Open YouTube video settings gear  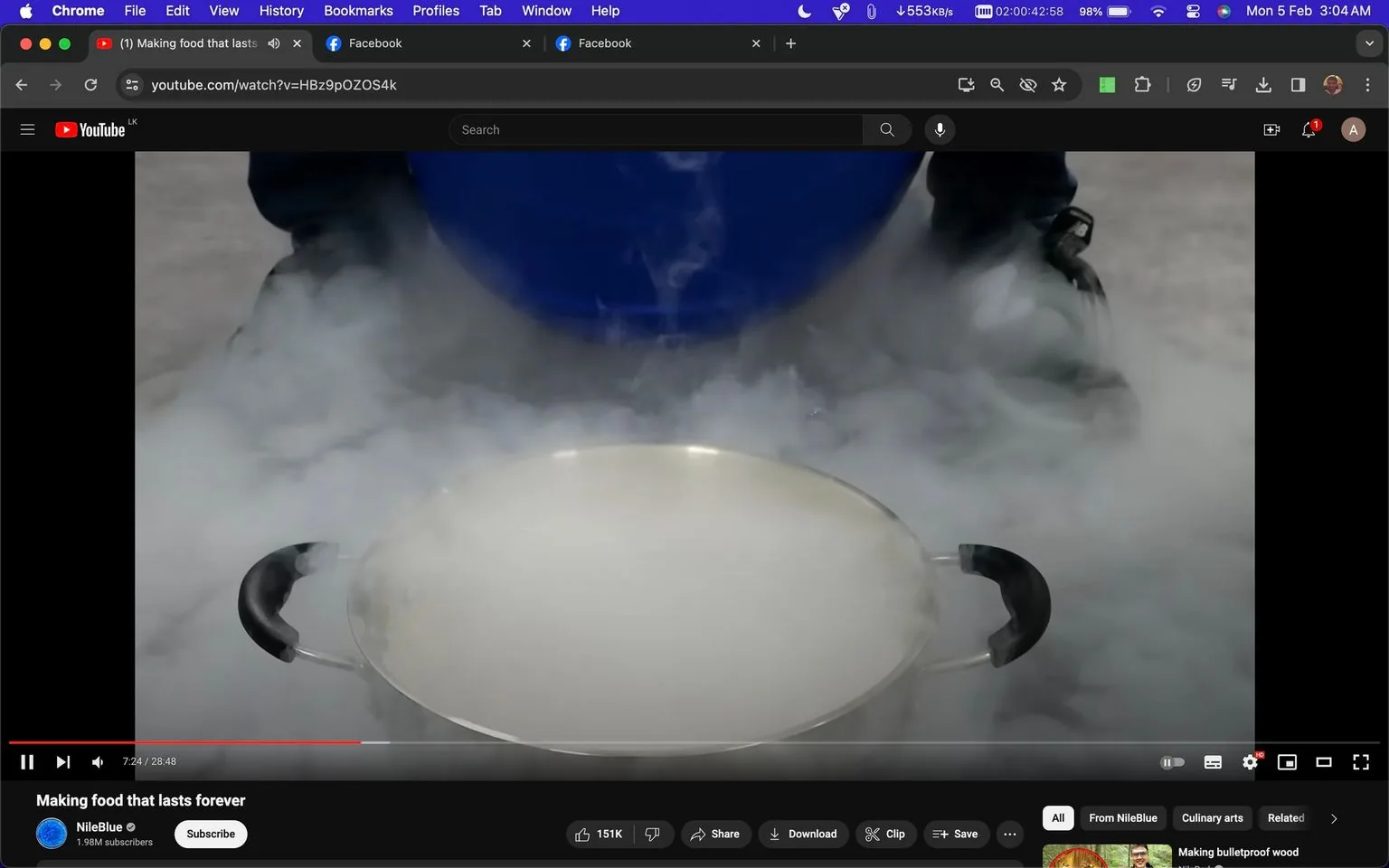pos(1250,761)
